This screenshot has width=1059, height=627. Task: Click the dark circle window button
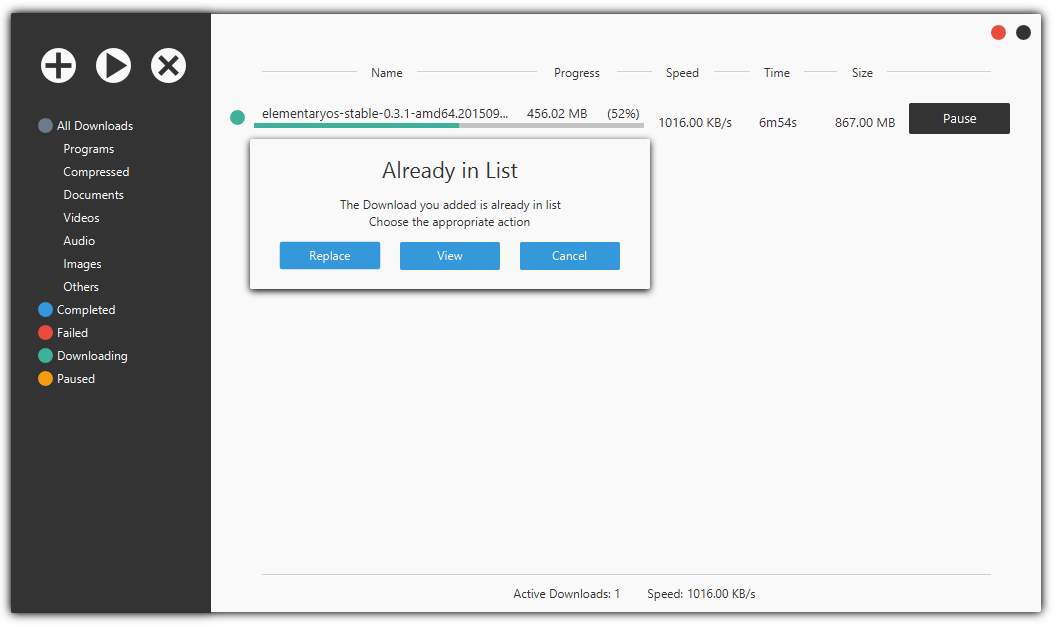1023,33
